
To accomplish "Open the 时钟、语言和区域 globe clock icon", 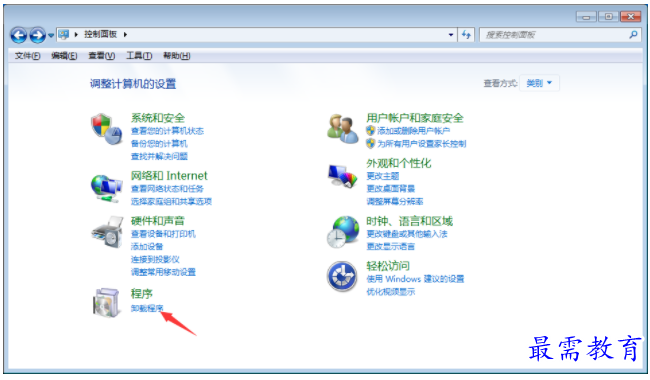I will (343, 232).
